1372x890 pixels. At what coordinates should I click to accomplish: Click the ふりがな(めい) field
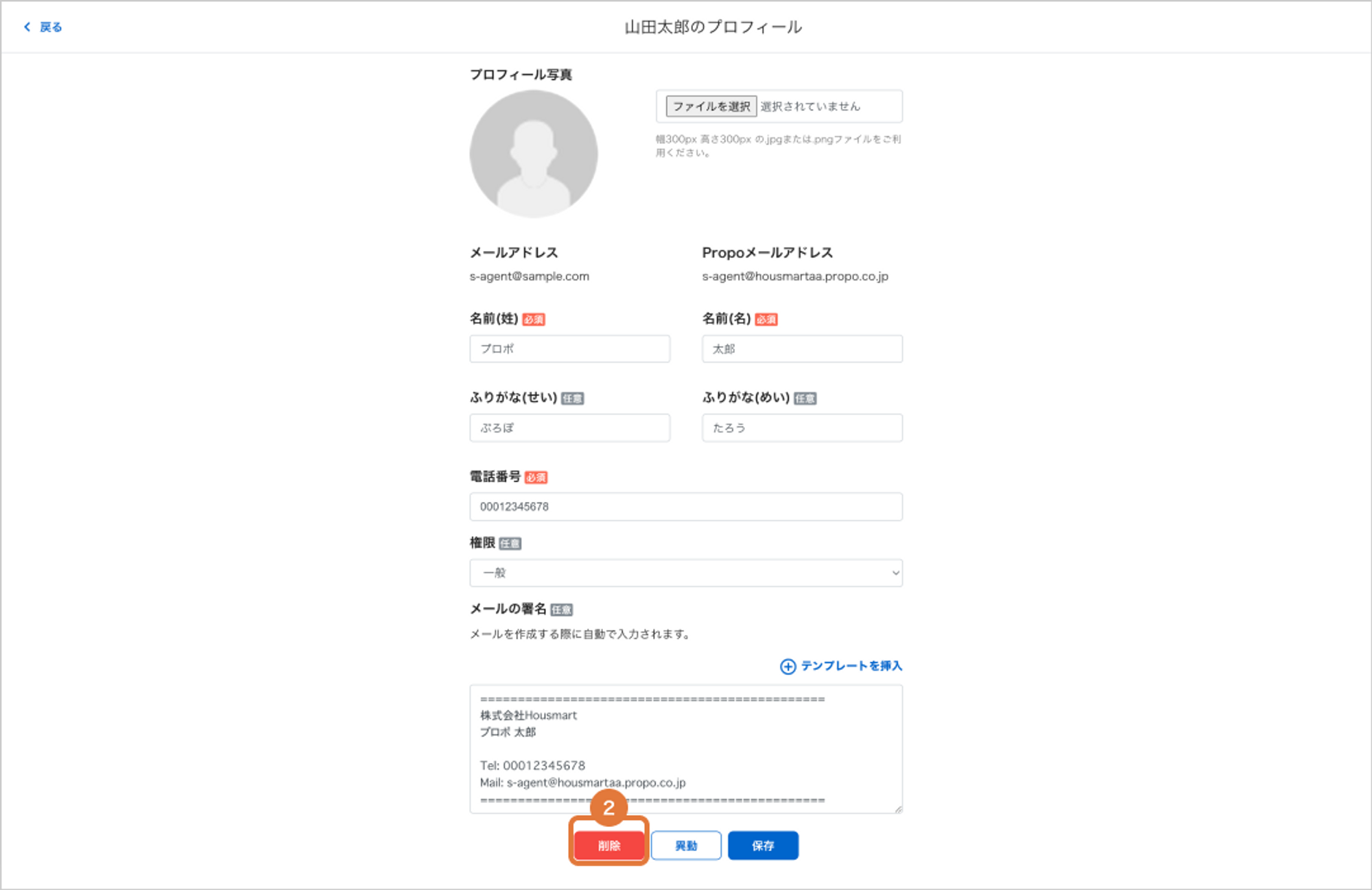tap(802, 428)
